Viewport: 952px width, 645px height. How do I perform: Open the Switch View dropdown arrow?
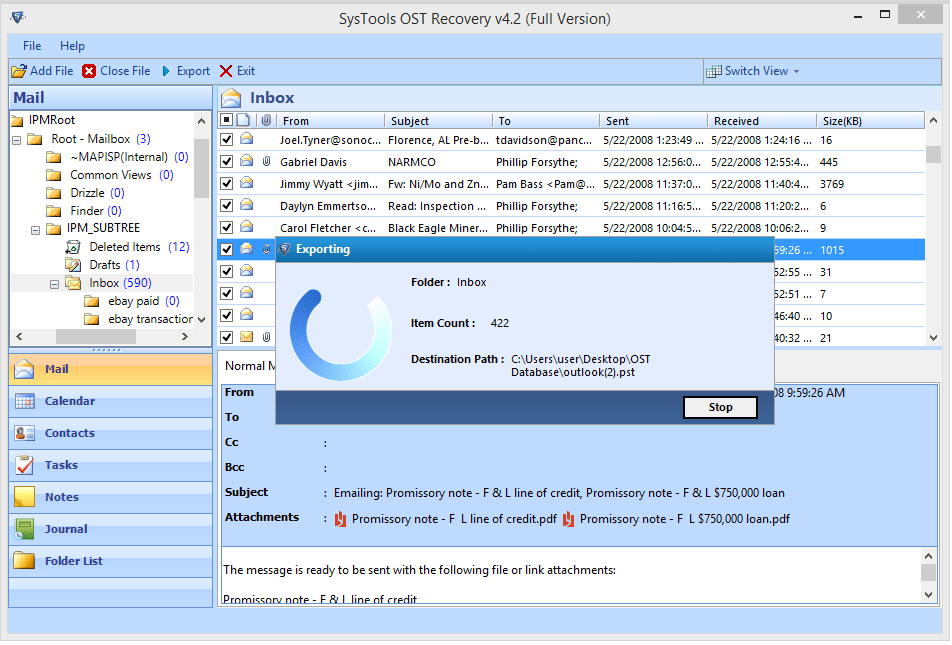797,72
